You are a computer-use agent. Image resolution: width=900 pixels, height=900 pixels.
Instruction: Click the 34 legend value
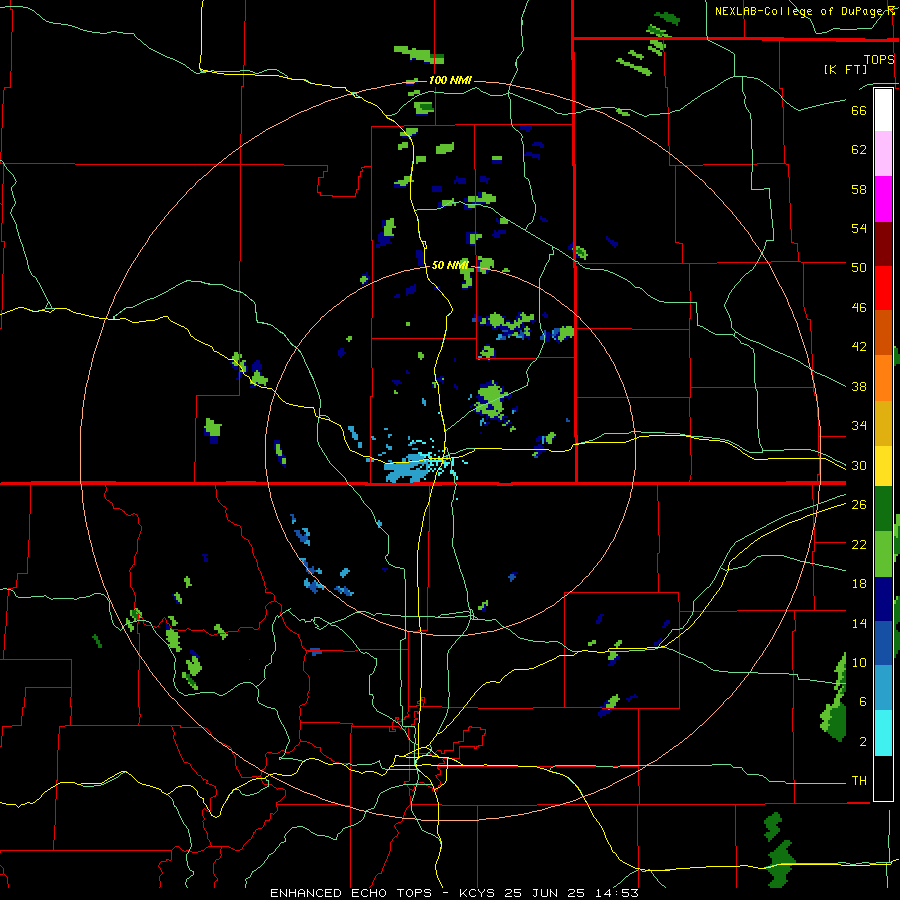pos(859,425)
